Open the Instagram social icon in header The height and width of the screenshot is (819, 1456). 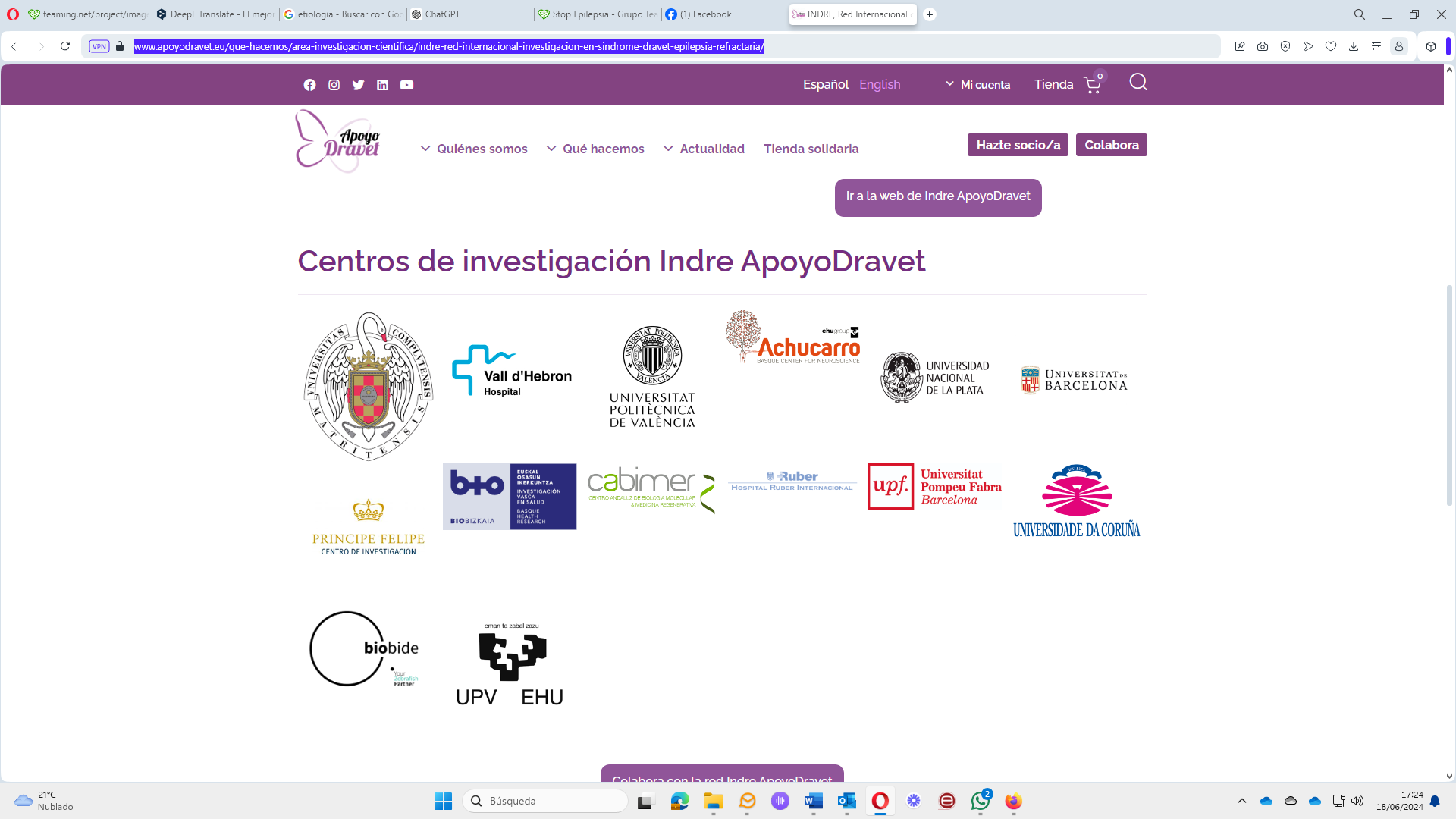[334, 85]
